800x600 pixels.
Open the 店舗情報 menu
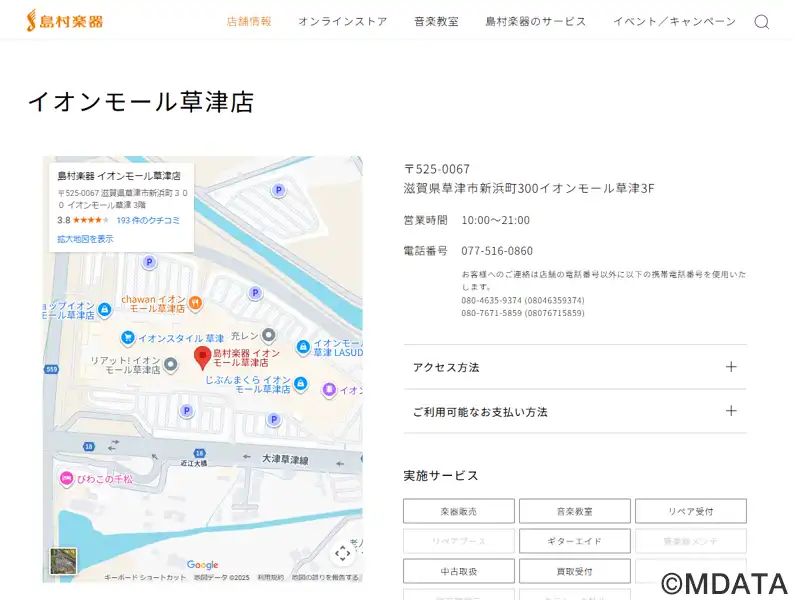click(x=249, y=21)
